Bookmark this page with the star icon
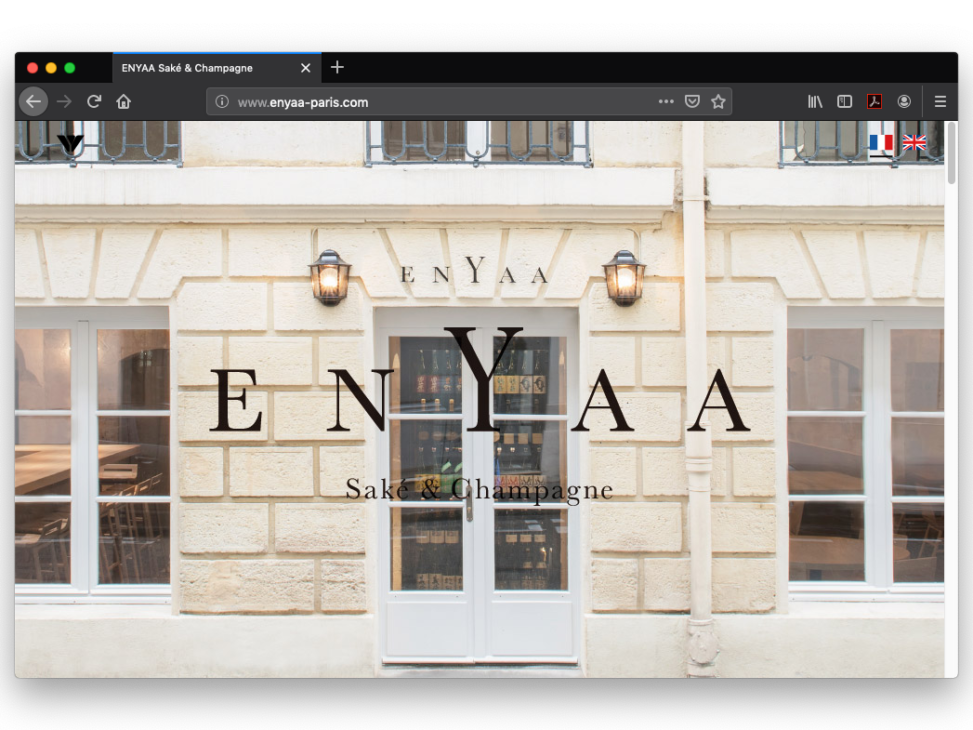This screenshot has width=973, height=730. (718, 101)
